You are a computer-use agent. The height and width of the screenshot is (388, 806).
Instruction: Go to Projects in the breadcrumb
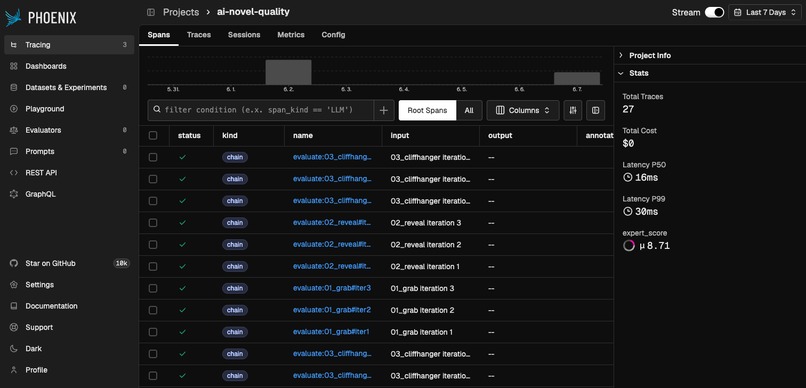tap(181, 12)
